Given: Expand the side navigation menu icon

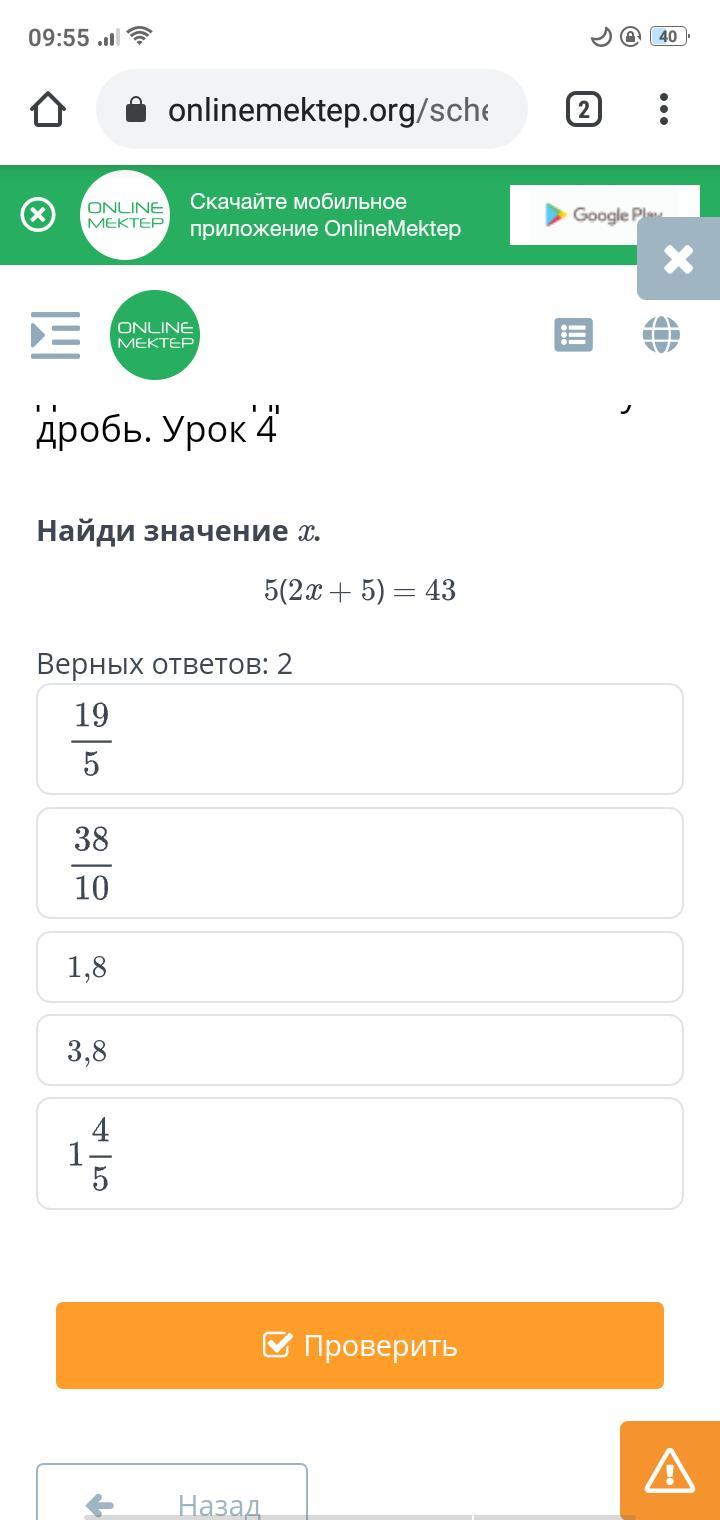Looking at the screenshot, I should click(x=55, y=335).
